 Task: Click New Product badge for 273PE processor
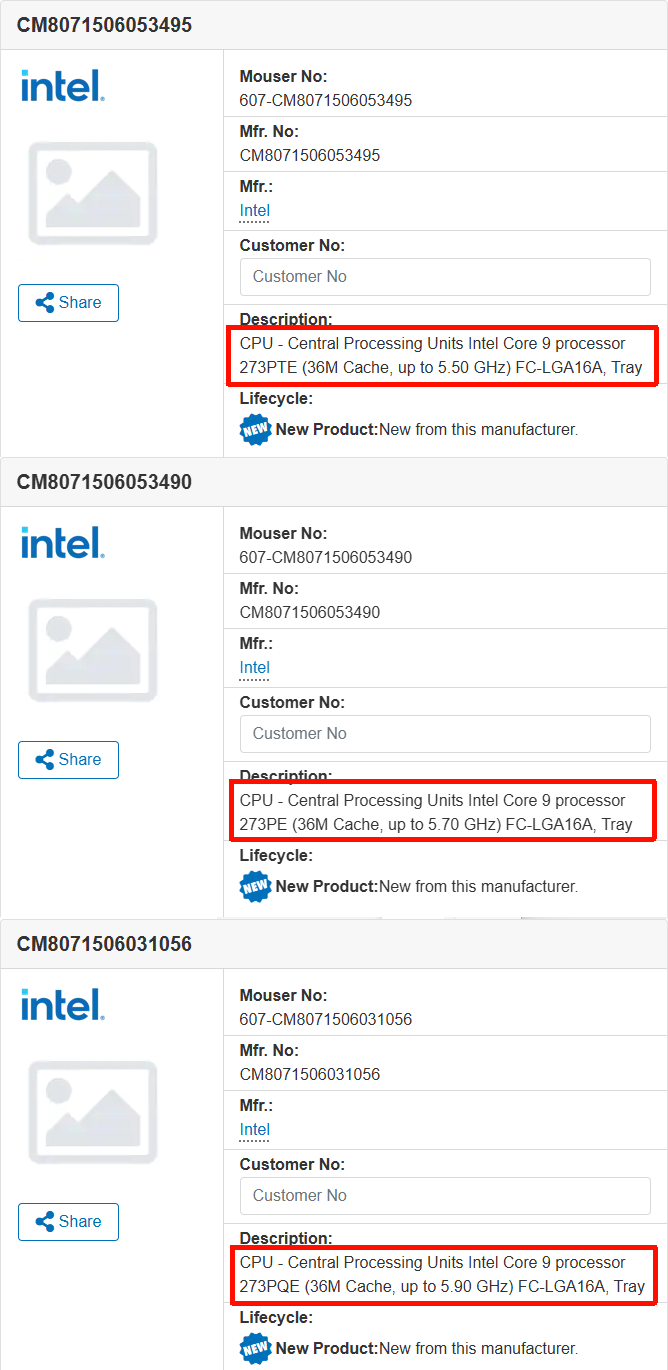point(256,886)
